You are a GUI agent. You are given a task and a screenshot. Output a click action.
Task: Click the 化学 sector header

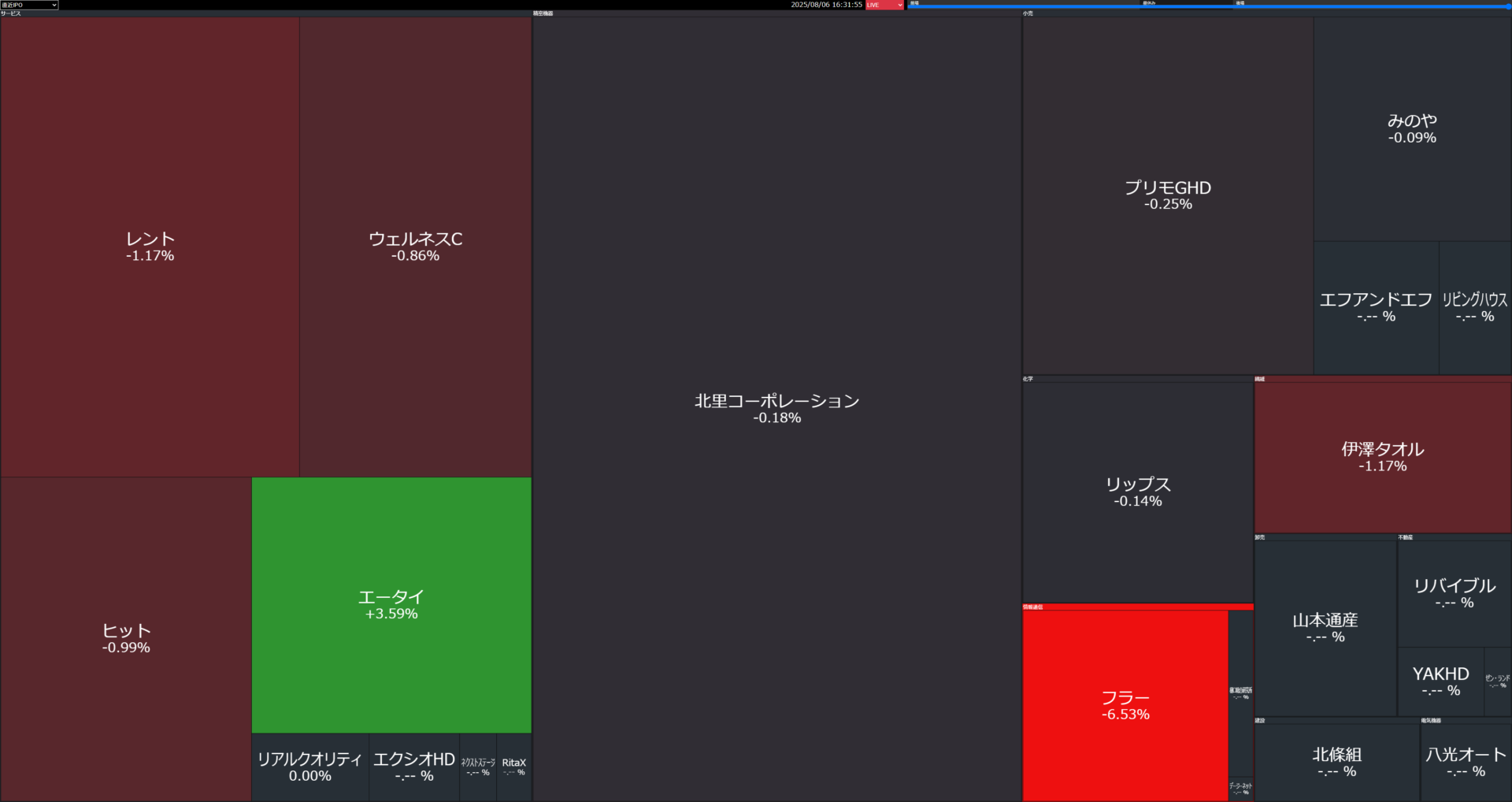click(1138, 379)
